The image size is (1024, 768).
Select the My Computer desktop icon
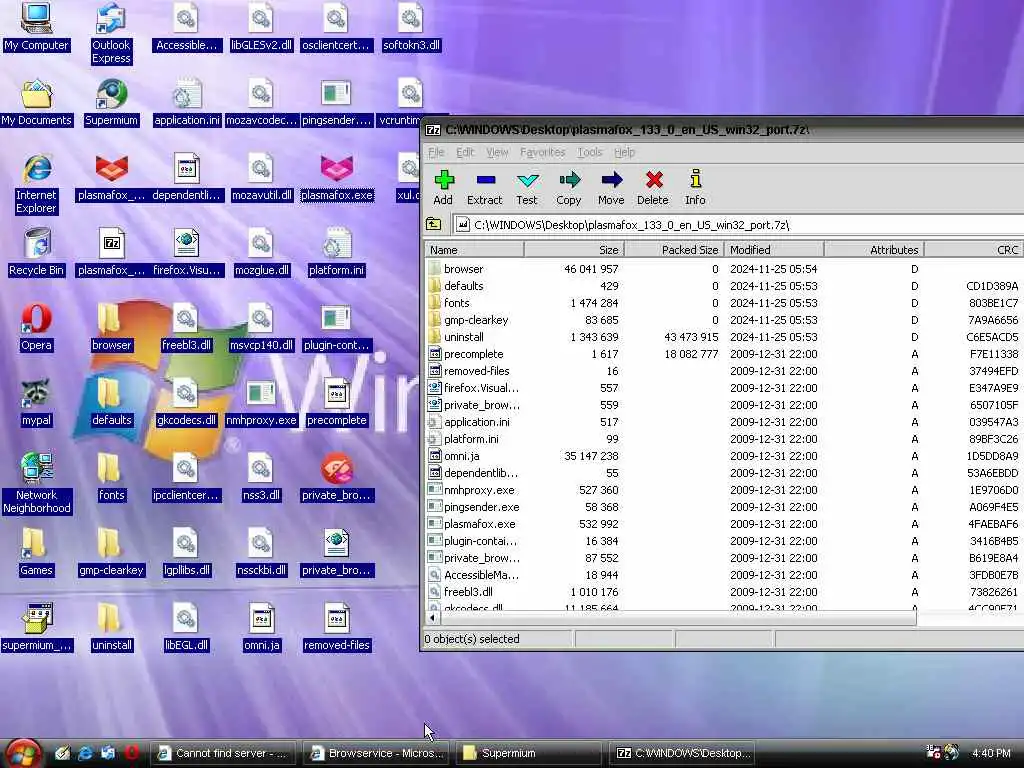(36, 27)
